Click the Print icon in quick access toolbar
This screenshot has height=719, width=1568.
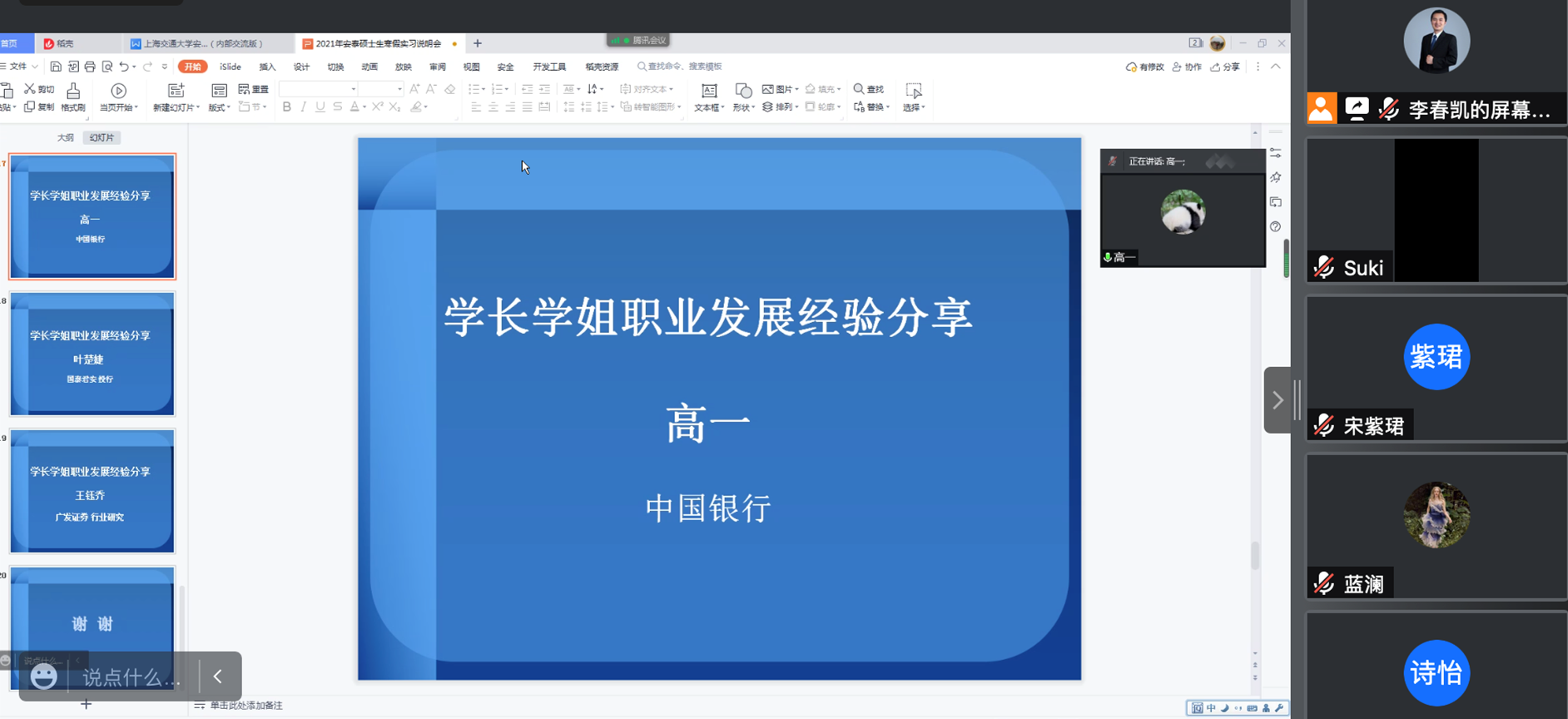click(x=90, y=67)
